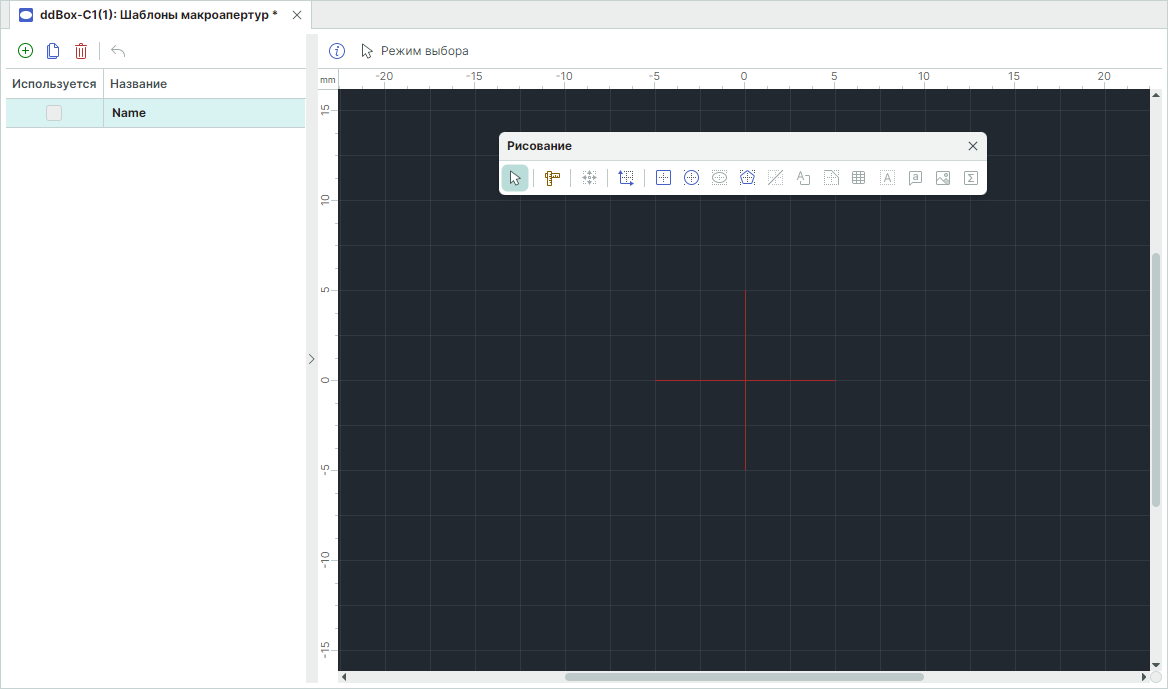
Task: Collapse the left panel with chevron
Action: (311, 358)
